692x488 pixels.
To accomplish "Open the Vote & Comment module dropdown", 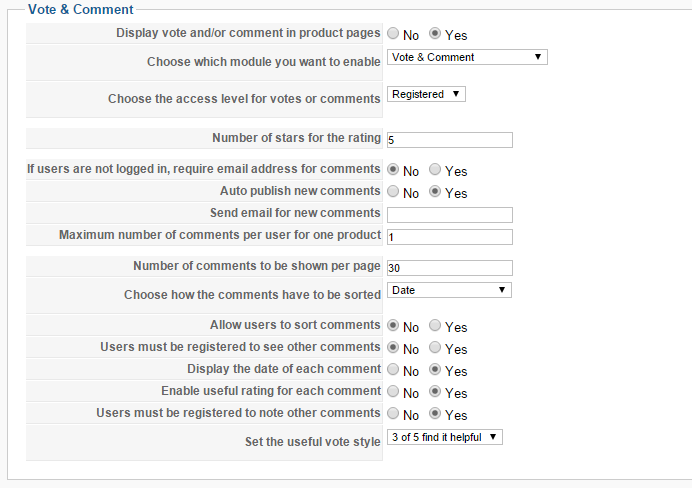I will 467,57.
